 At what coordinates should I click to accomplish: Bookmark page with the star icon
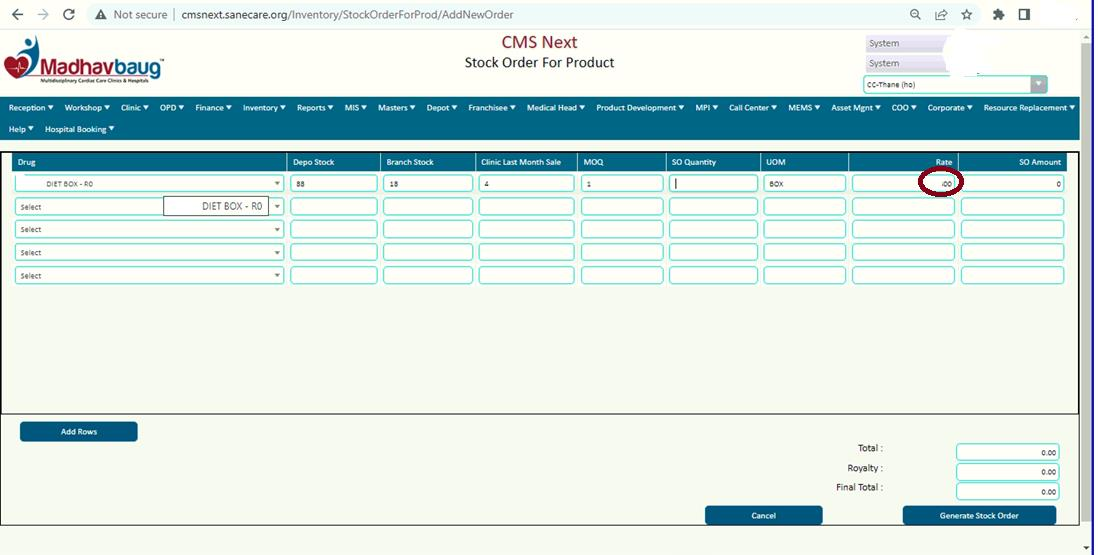tap(967, 15)
